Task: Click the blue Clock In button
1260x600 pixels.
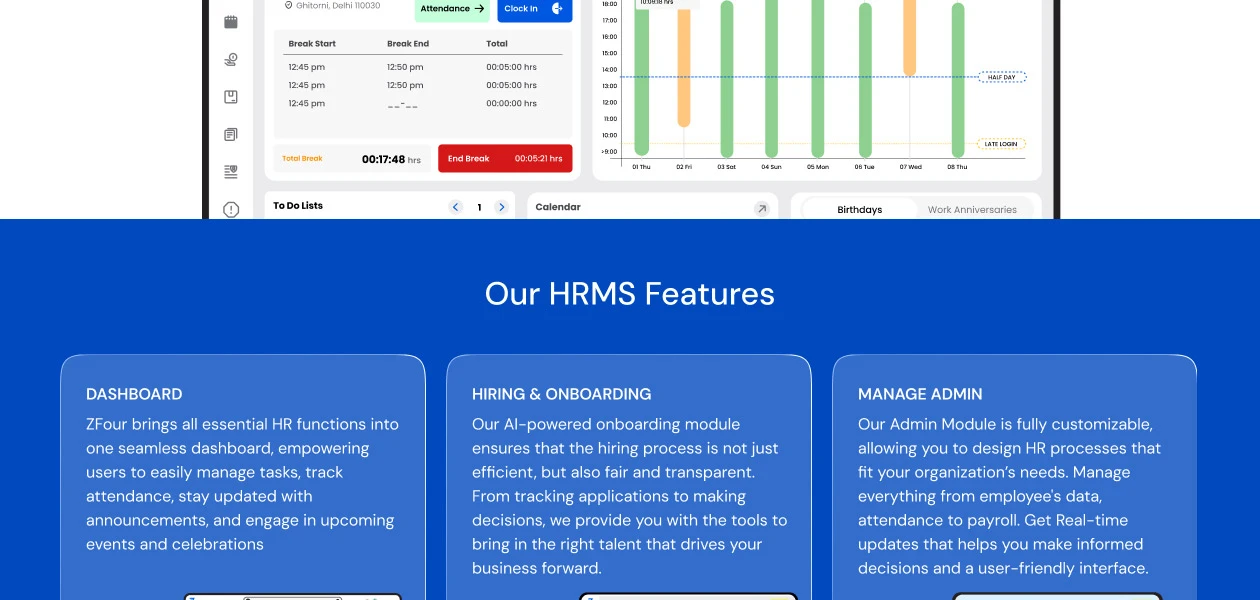Action: (534, 10)
